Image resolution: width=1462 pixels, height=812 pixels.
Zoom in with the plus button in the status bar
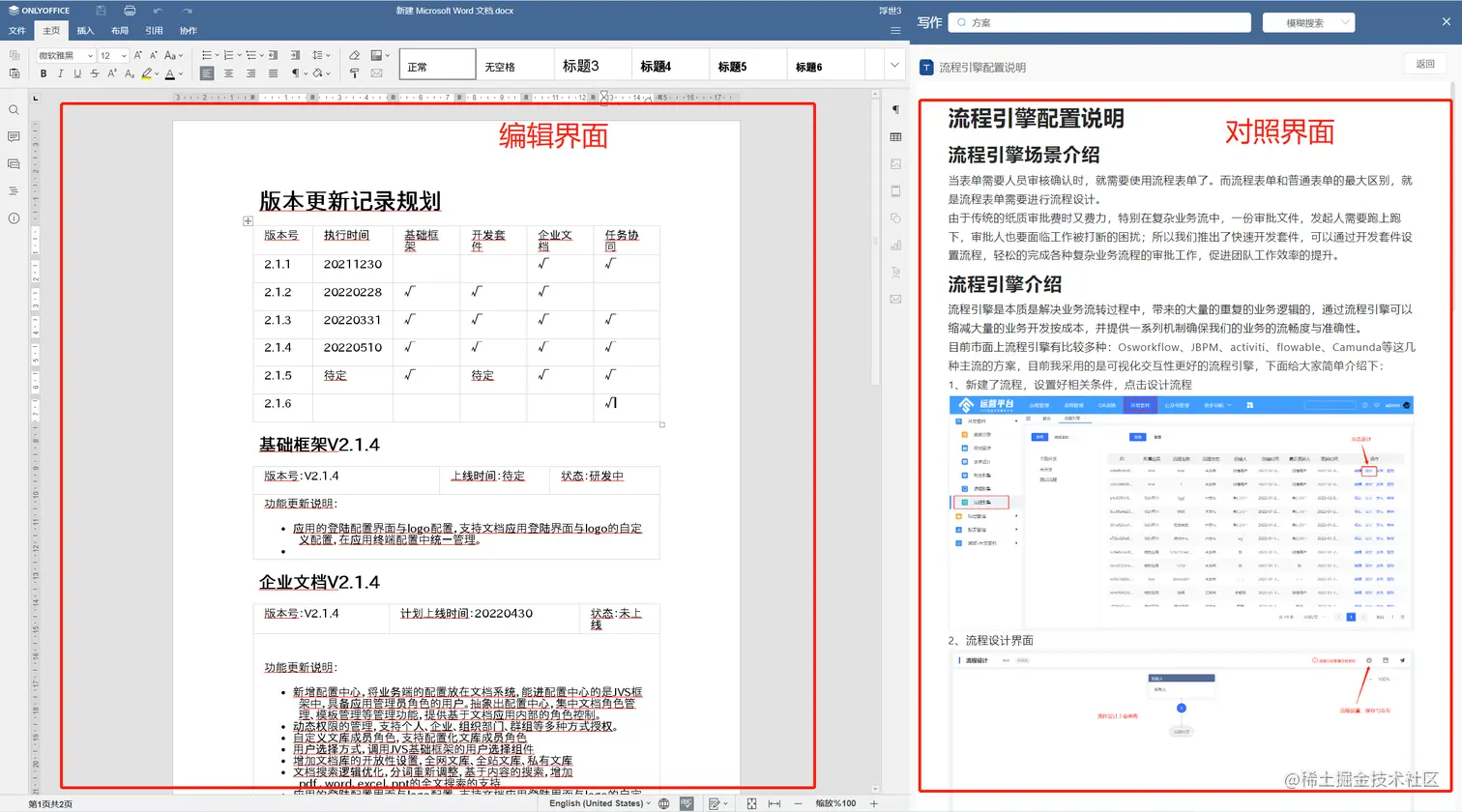[x=873, y=803]
